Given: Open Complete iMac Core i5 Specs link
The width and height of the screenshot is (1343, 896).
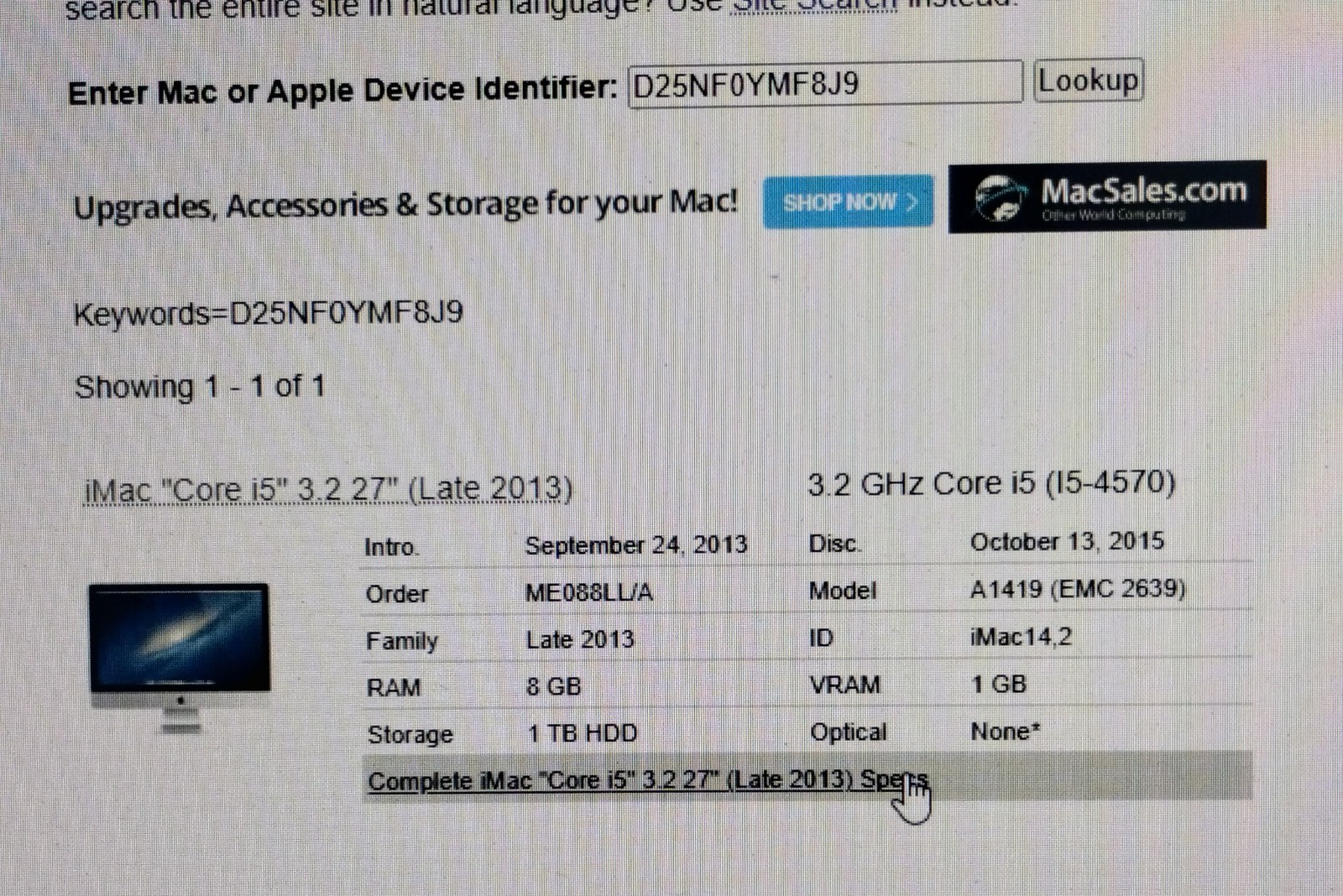Looking at the screenshot, I should click(x=648, y=780).
